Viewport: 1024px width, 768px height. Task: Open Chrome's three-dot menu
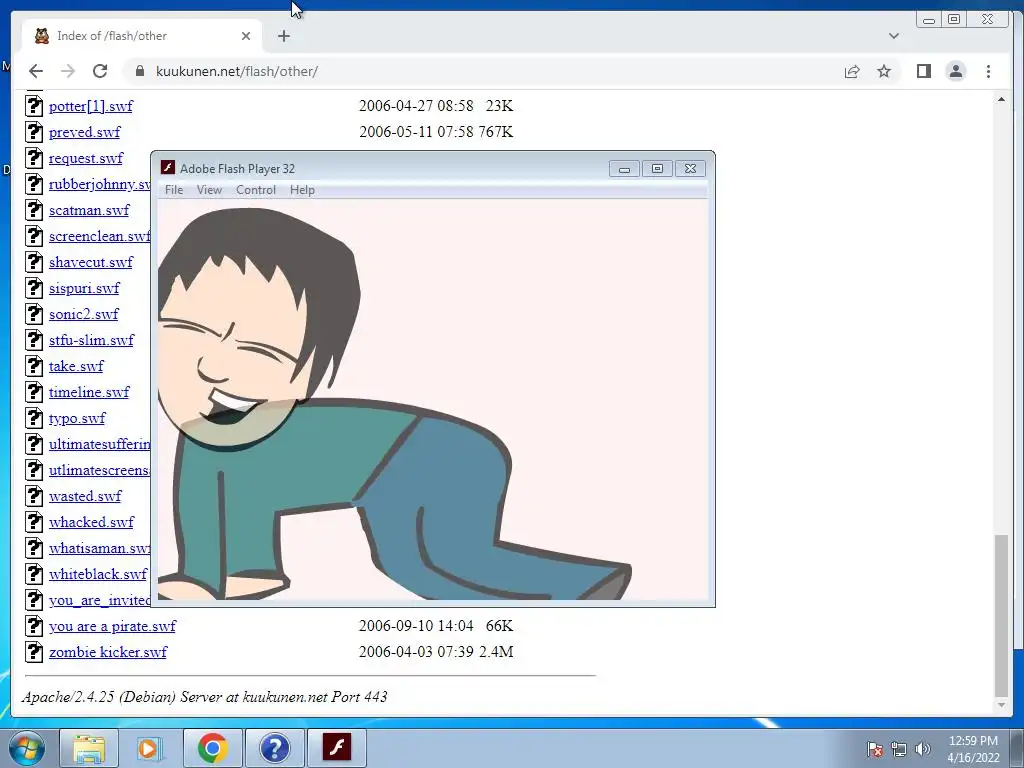coord(988,71)
